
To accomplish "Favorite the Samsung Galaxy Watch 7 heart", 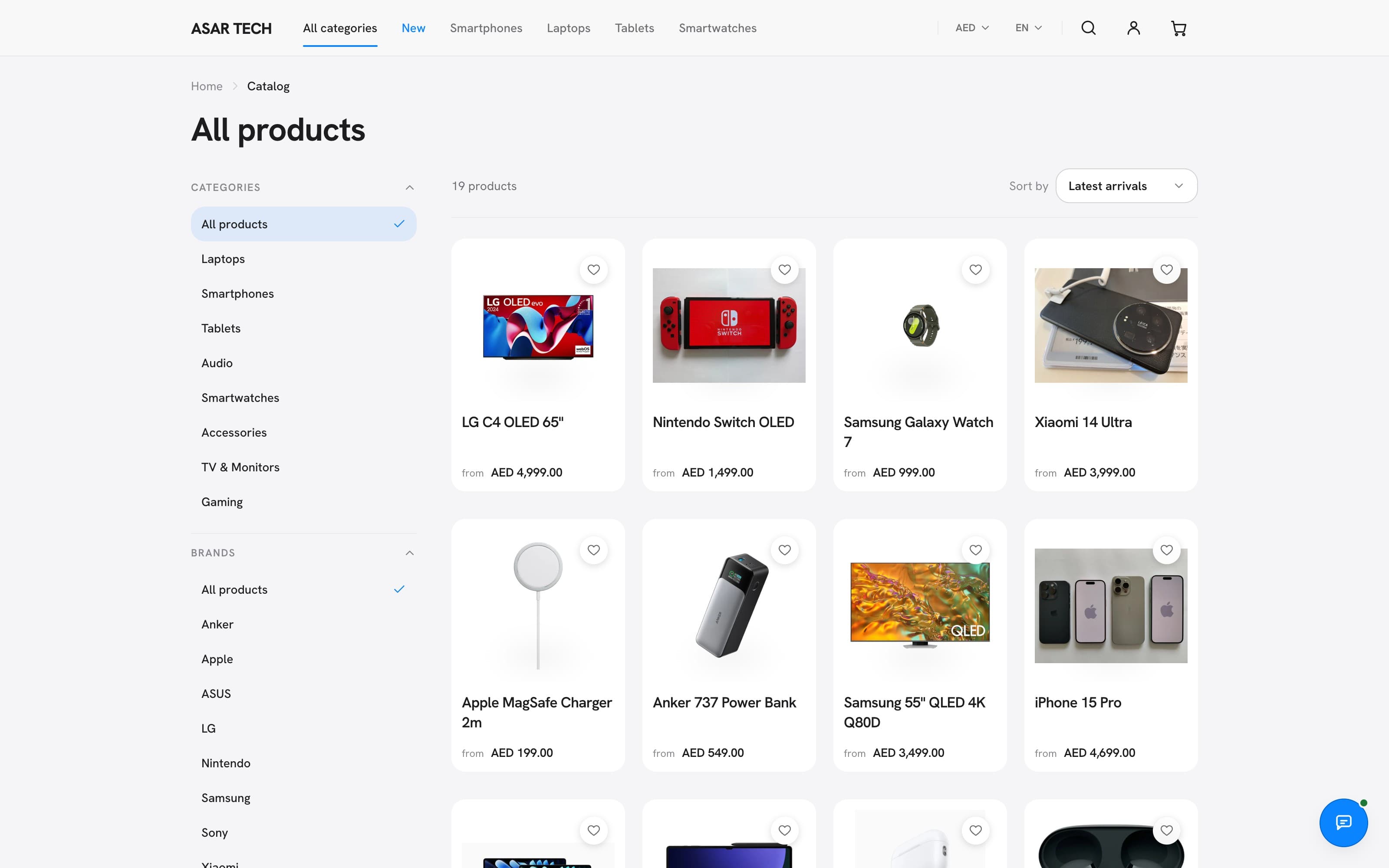I will [x=976, y=269].
